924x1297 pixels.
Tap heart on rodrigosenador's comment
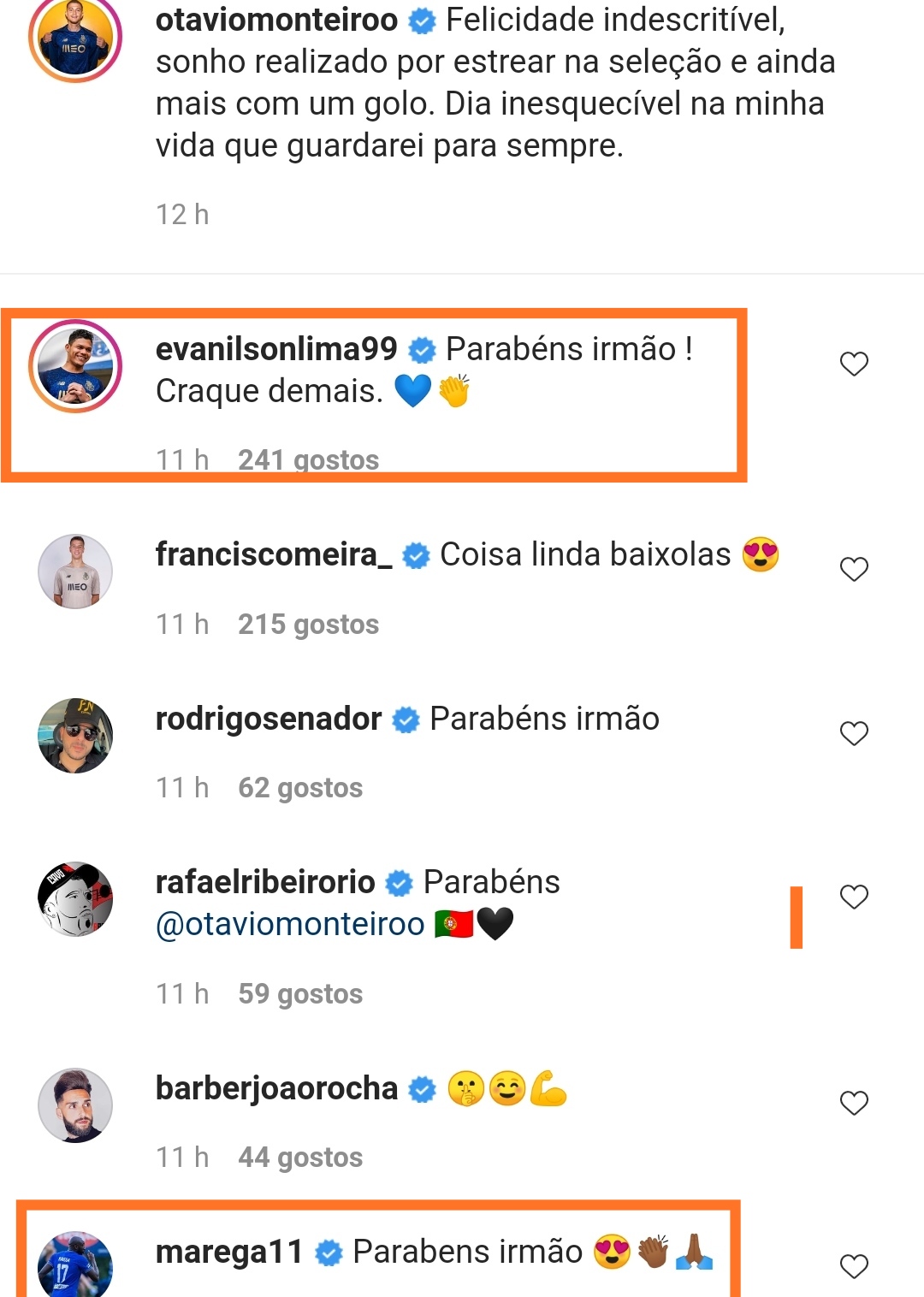click(854, 734)
